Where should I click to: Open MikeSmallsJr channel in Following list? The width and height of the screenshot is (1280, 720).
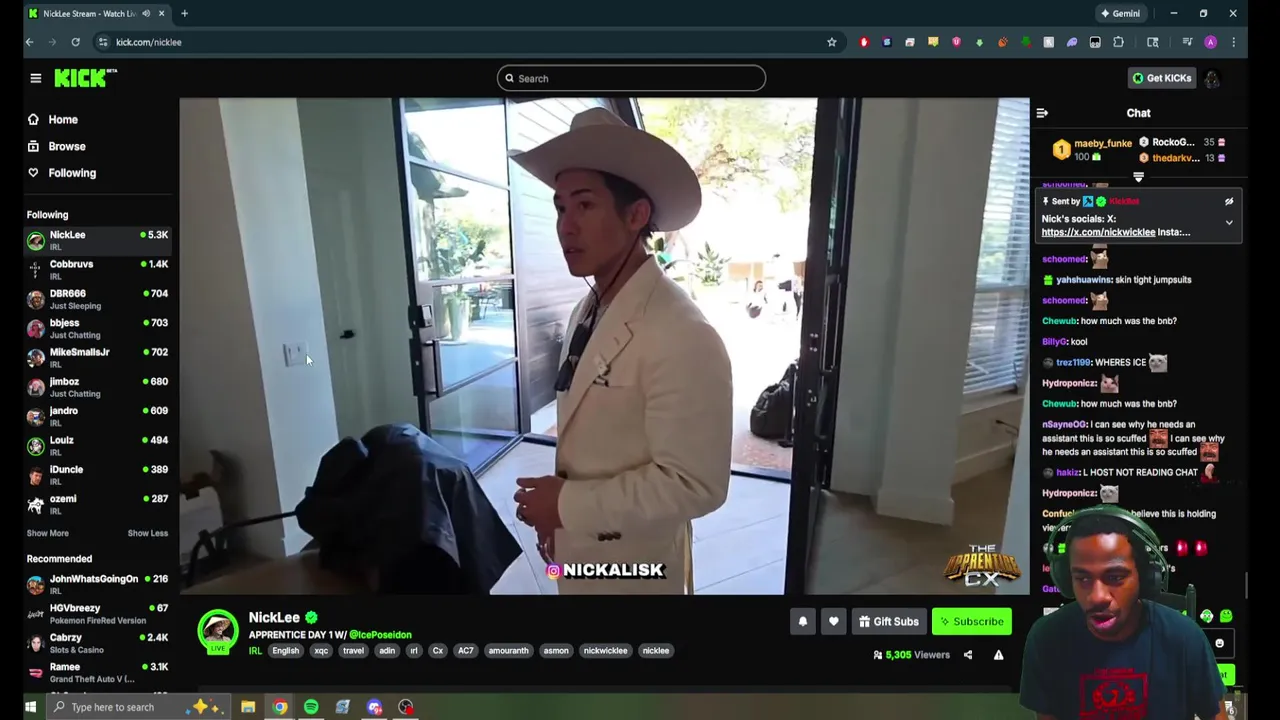coord(98,357)
